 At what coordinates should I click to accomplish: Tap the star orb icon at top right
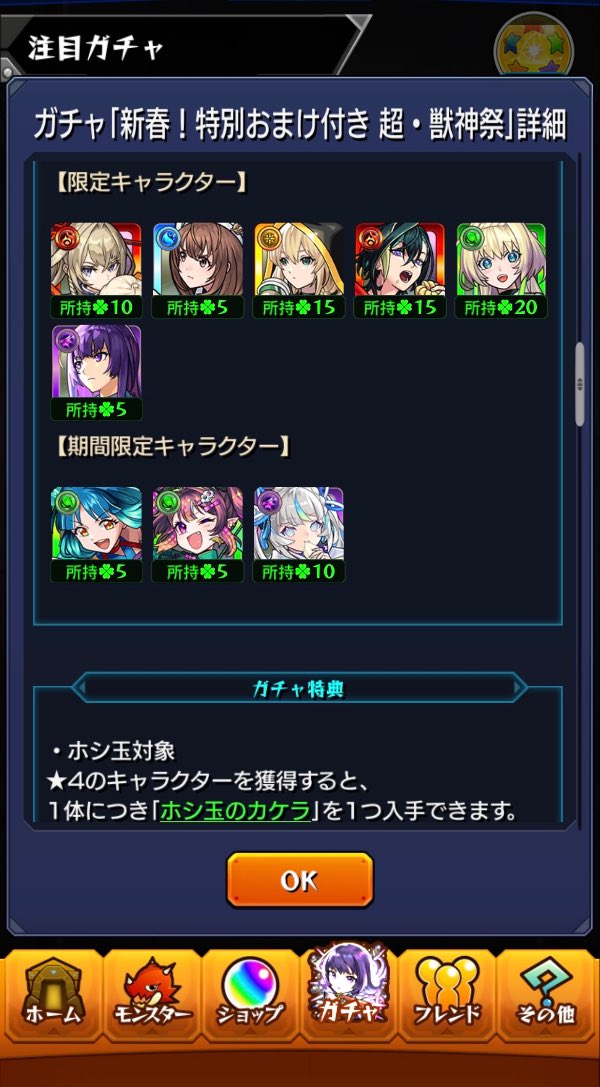[533, 47]
